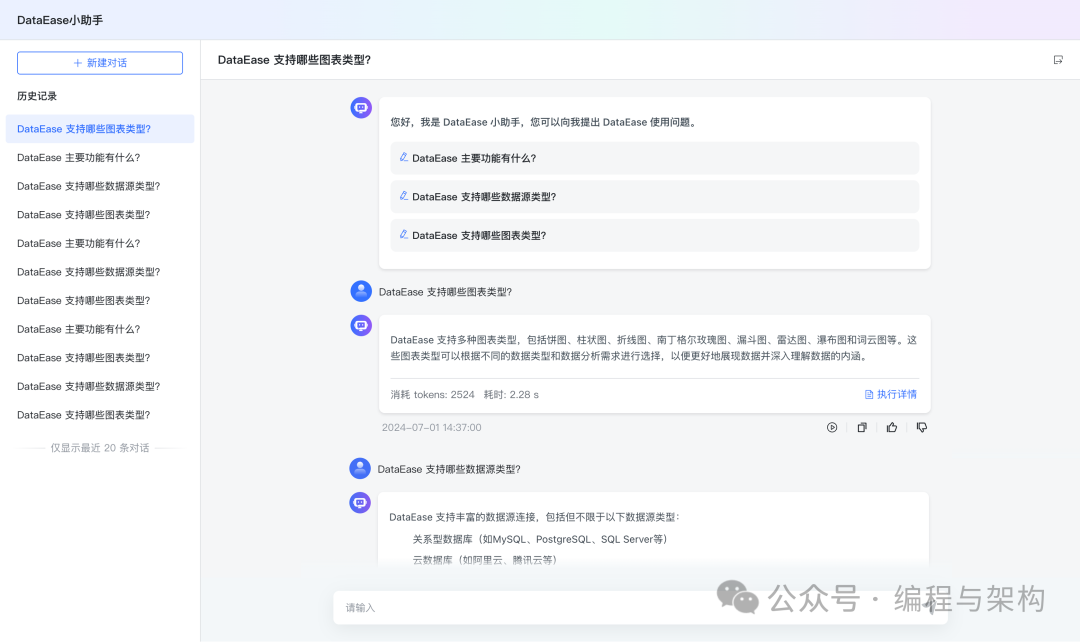Play the chart-types answer aloud
The image size is (1080, 642).
click(x=832, y=428)
